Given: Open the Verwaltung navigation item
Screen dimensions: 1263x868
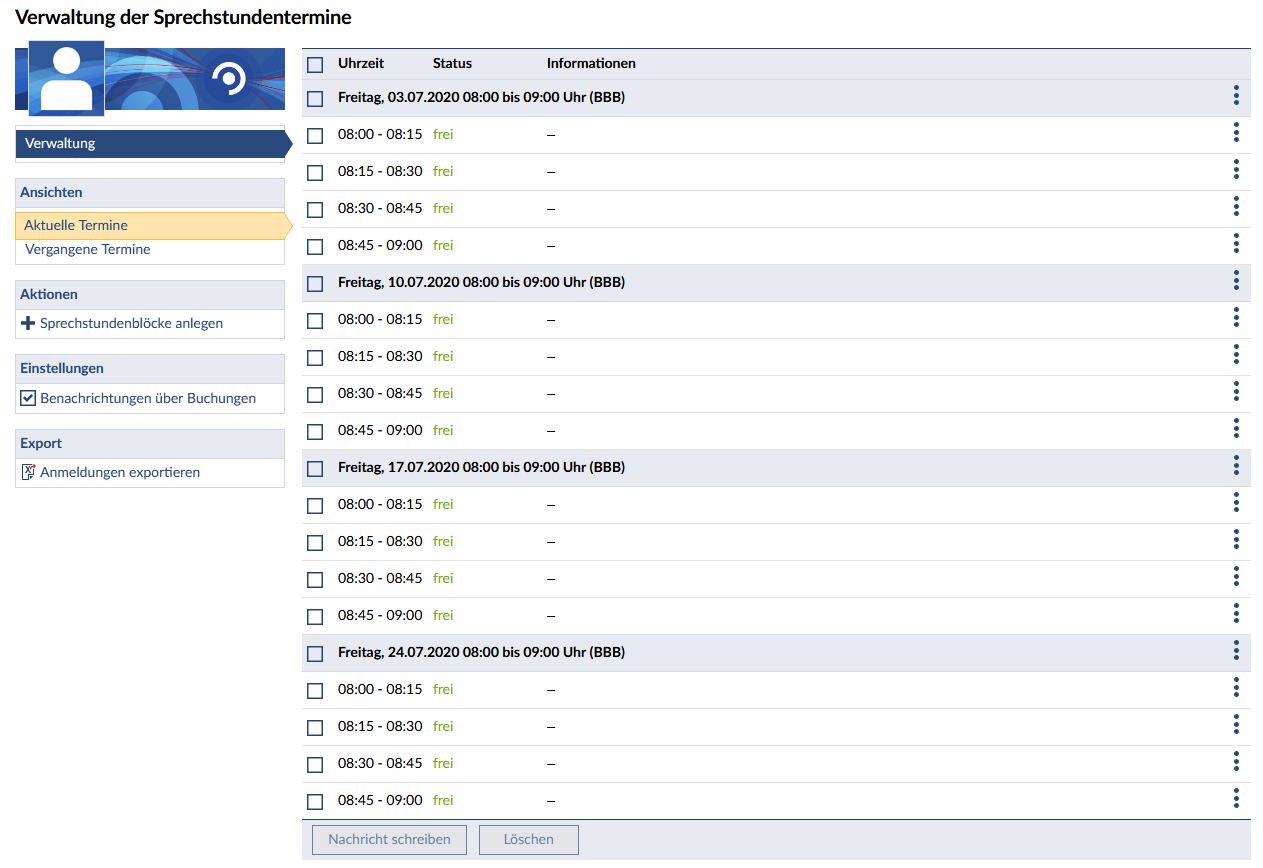Looking at the screenshot, I should coord(60,143).
